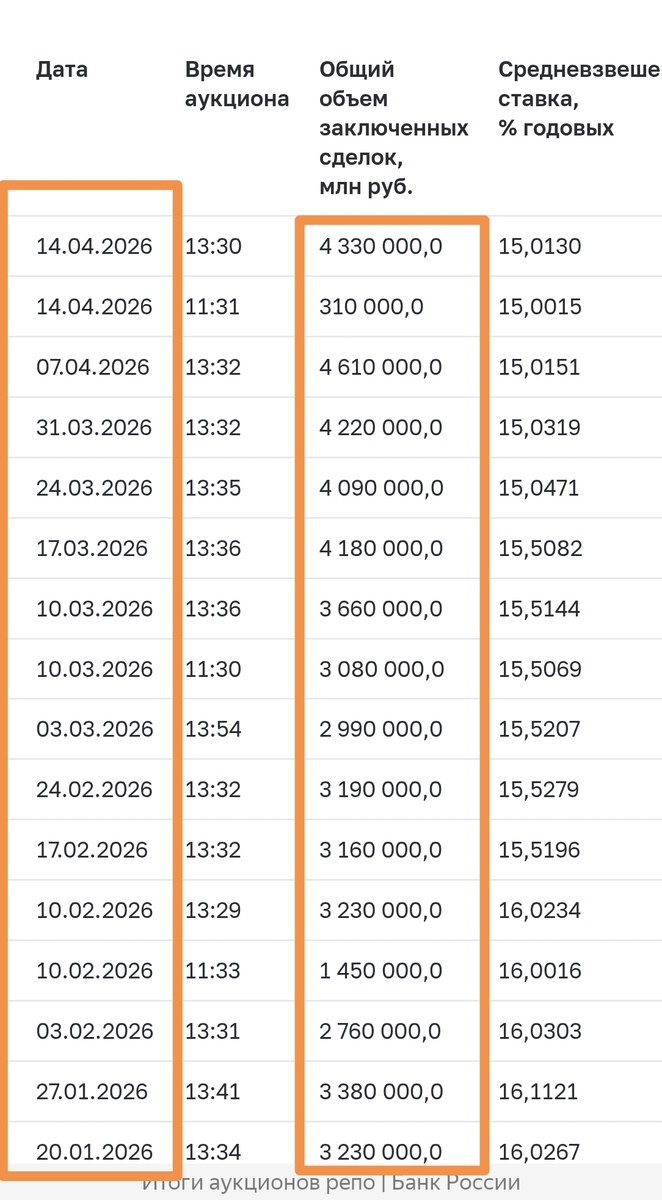Viewport: 662px width, 1200px height.
Task: Click the volume value 2 990 000,0
Action: (x=380, y=729)
